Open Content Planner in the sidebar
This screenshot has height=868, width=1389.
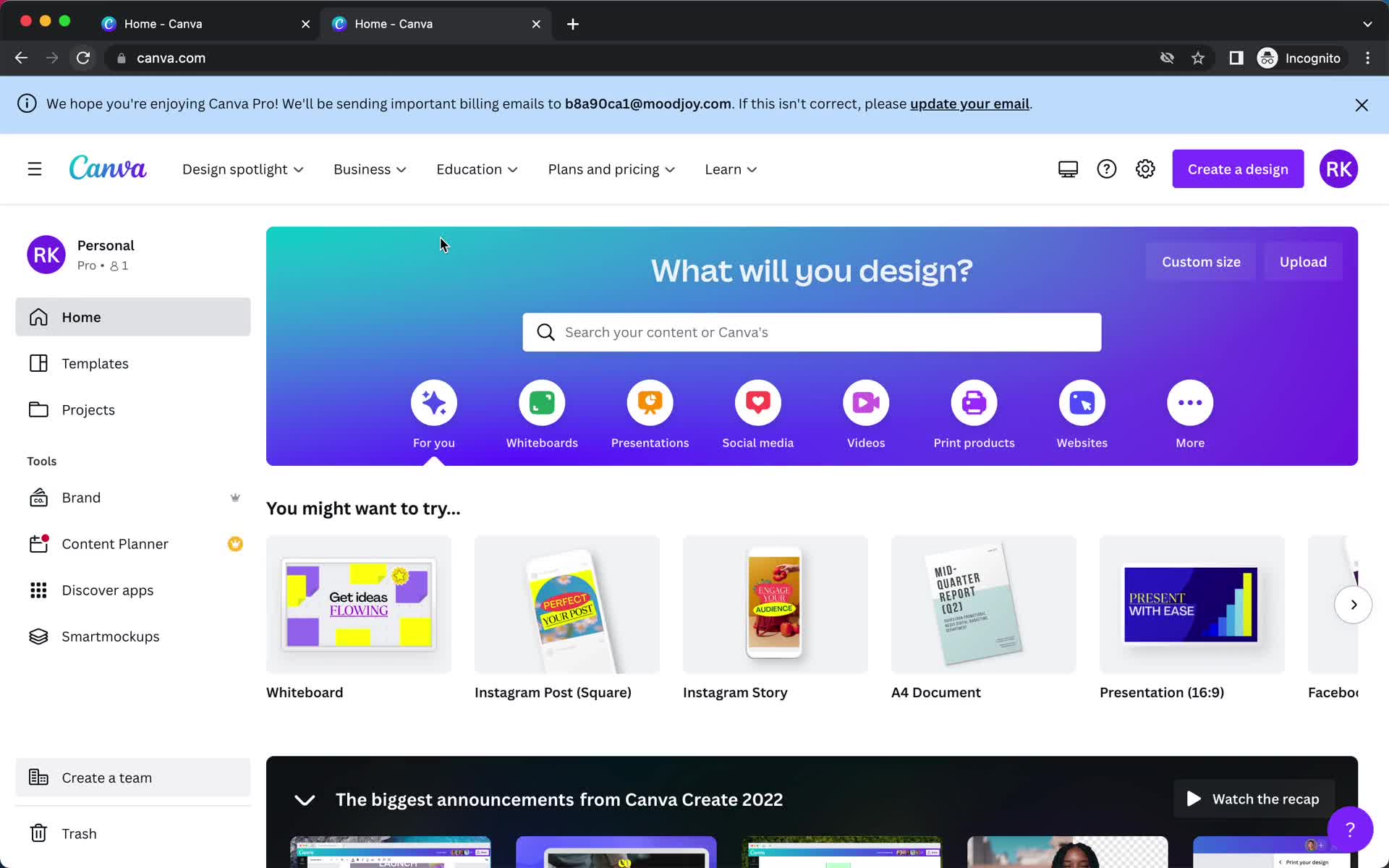pos(133,544)
